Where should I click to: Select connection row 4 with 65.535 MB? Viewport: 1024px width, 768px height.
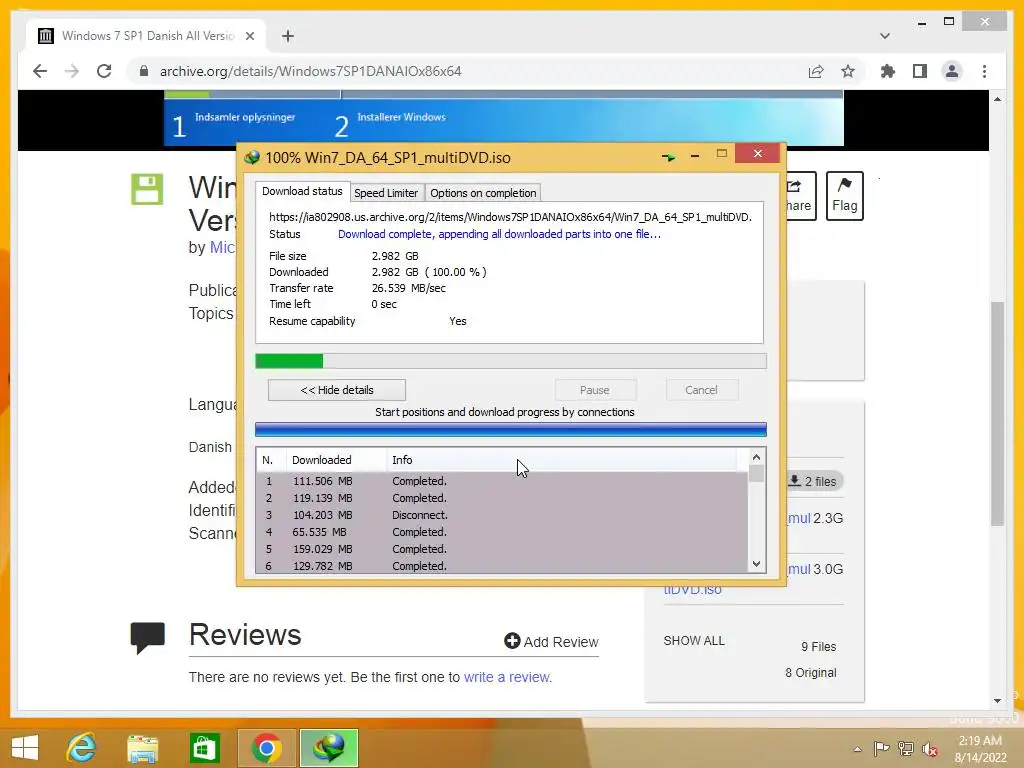tap(502, 532)
